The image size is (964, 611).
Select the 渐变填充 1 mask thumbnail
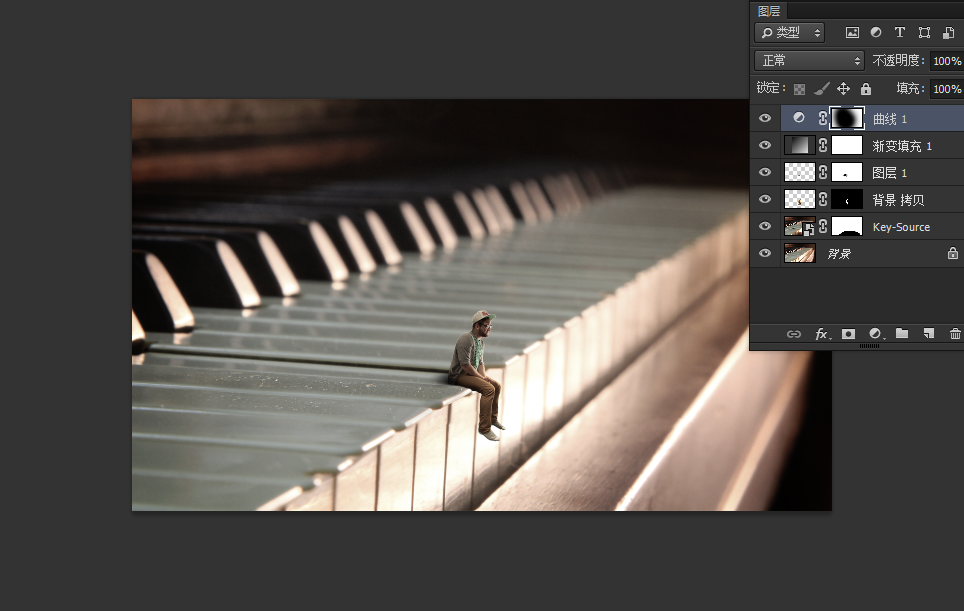(x=847, y=145)
